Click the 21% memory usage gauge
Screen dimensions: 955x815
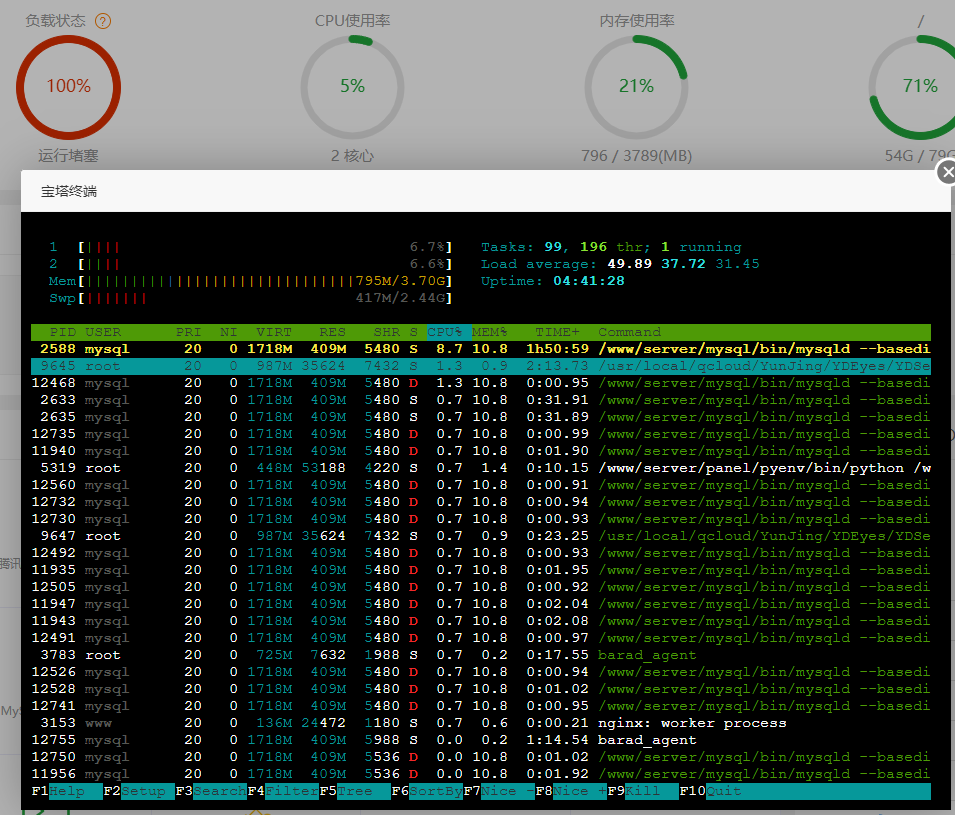point(636,86)
